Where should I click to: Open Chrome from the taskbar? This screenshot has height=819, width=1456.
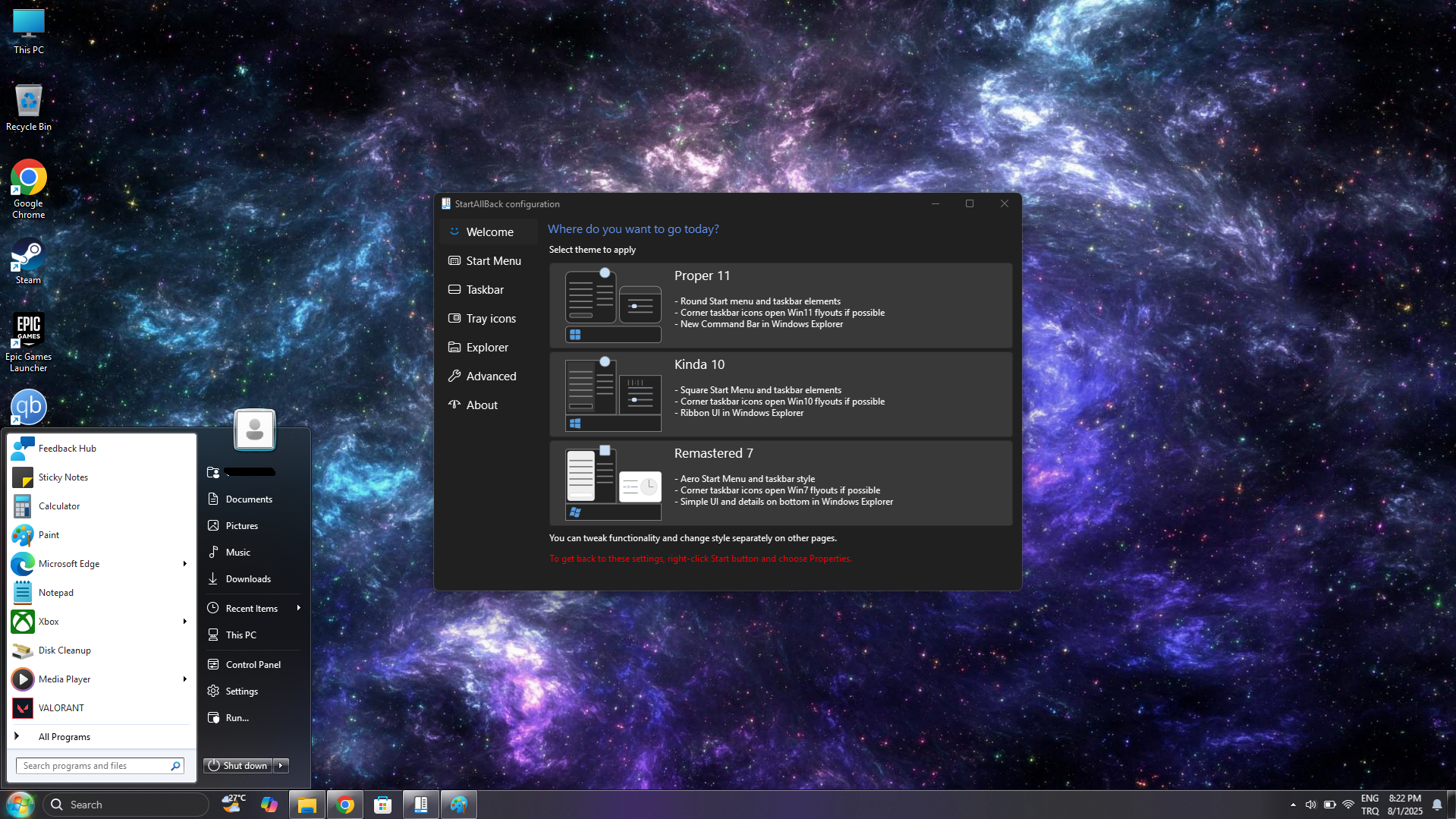[345, 805]
